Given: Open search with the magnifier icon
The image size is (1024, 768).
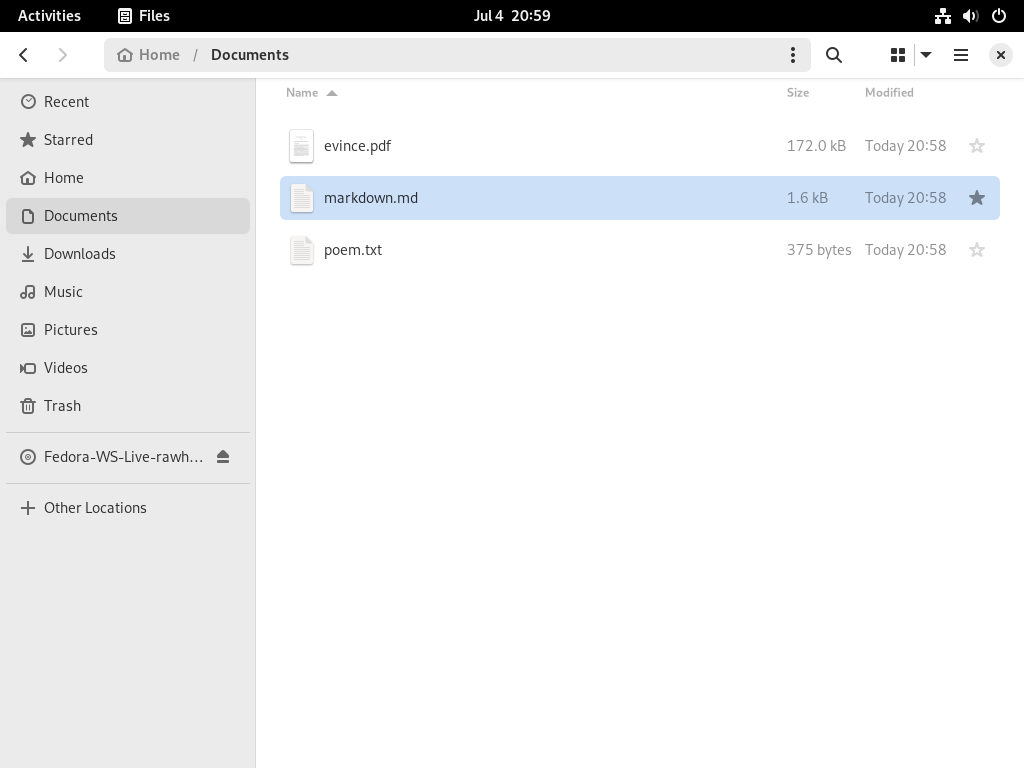Looking at the screenshot, I should 834,55.
